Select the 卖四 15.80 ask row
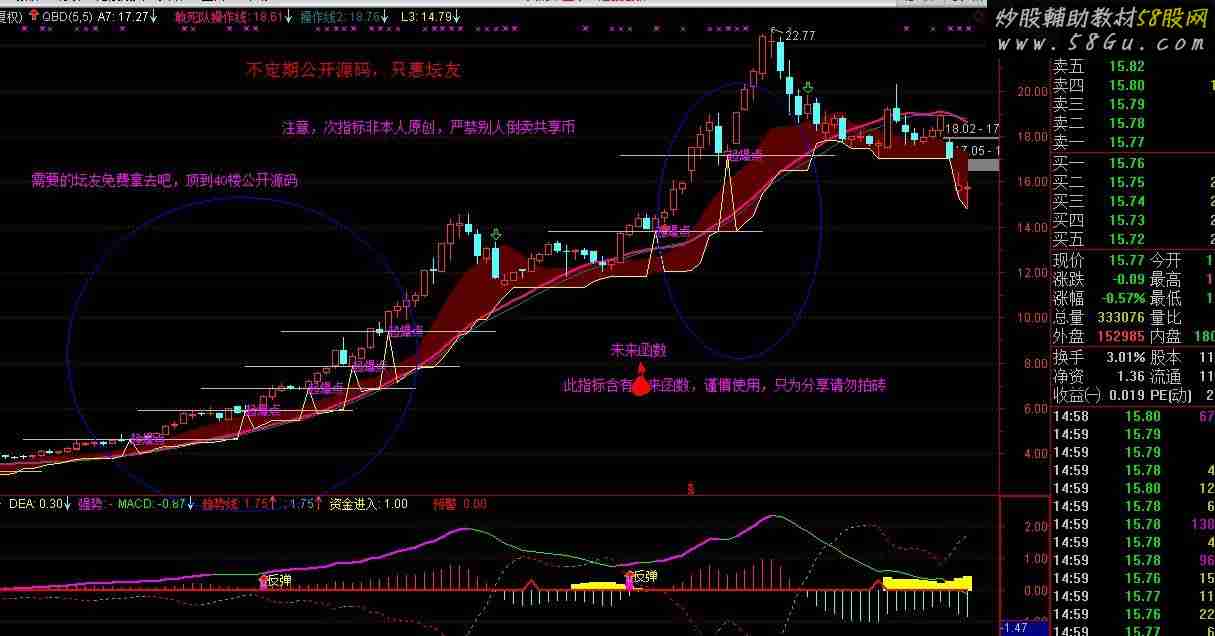The width and height of the screenshot is (1215, 636). pos(1134,85)
